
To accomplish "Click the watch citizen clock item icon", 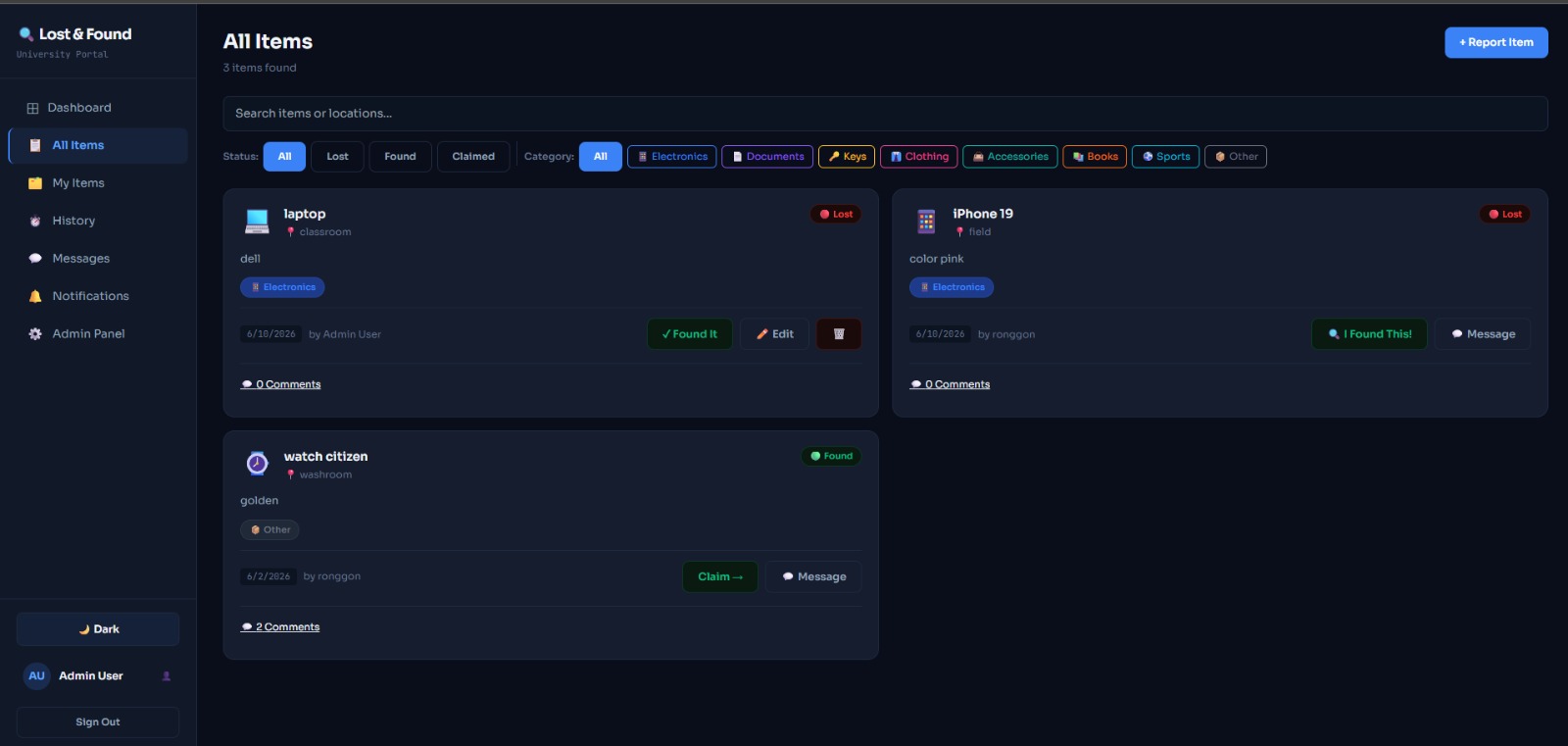I will click(x=257, y=464).
